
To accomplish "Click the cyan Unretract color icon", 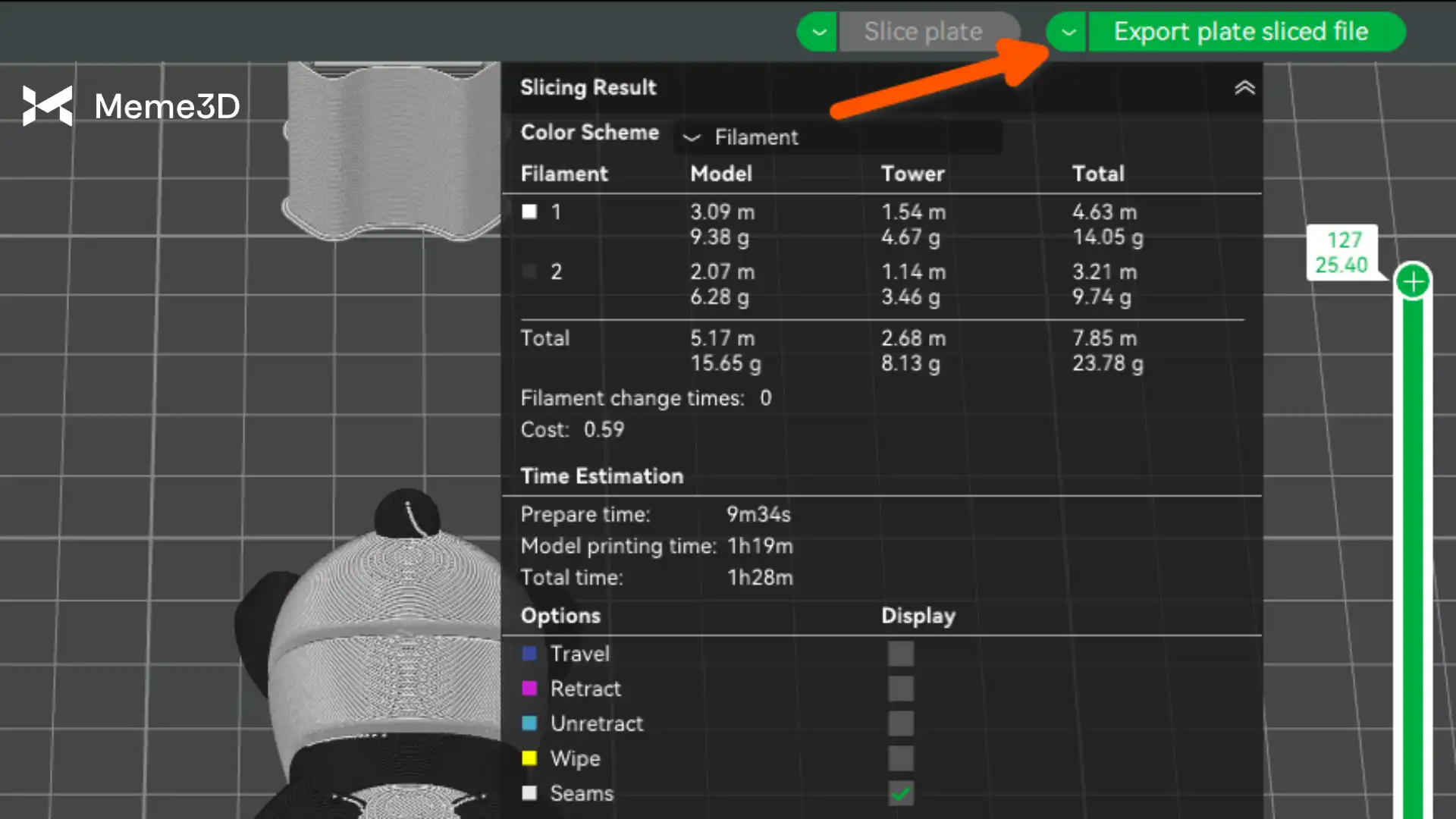I will point(529,723).
